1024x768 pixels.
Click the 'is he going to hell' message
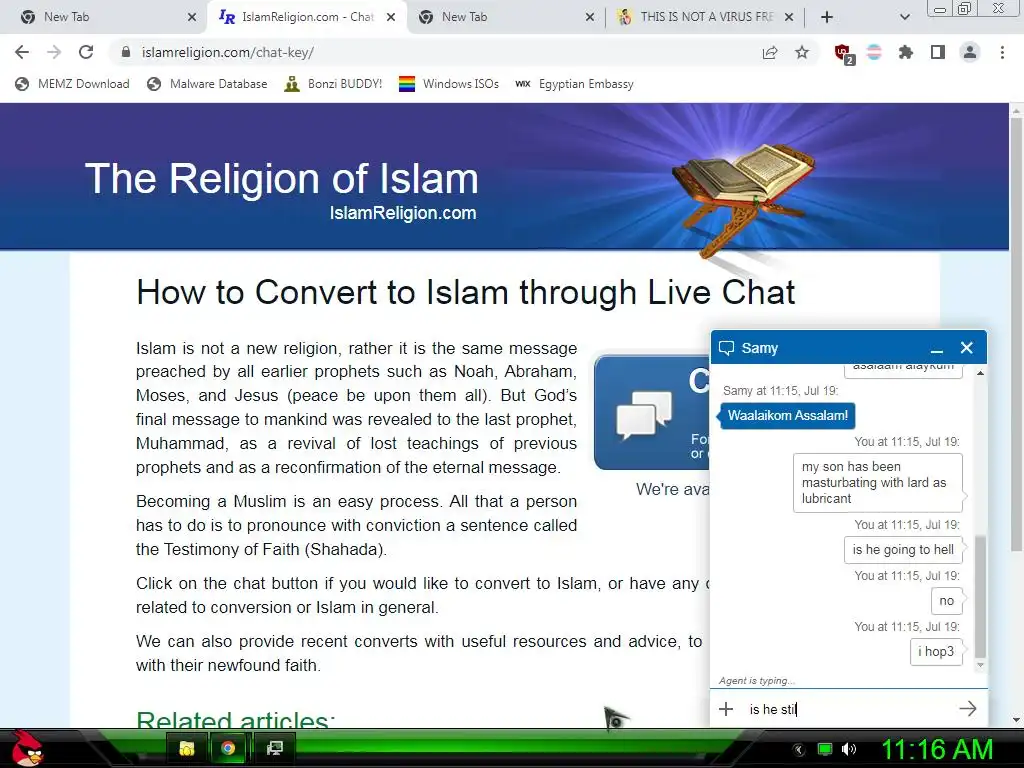pos(903,550)
